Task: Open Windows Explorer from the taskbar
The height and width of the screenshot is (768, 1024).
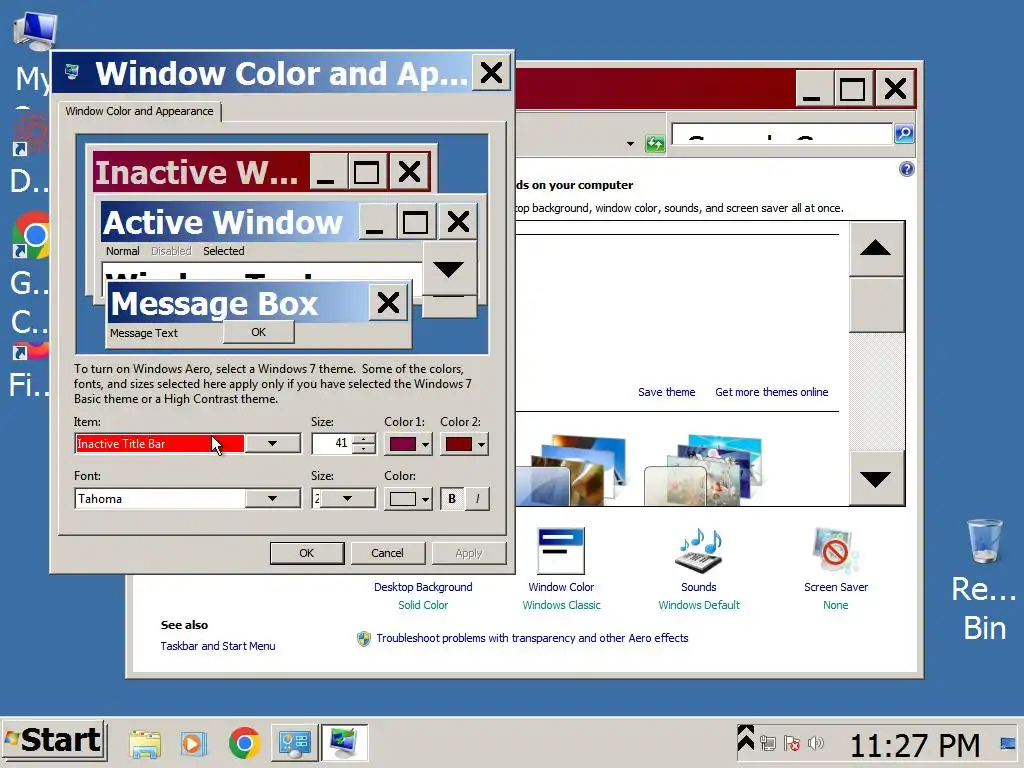Action: pos(144,744)
